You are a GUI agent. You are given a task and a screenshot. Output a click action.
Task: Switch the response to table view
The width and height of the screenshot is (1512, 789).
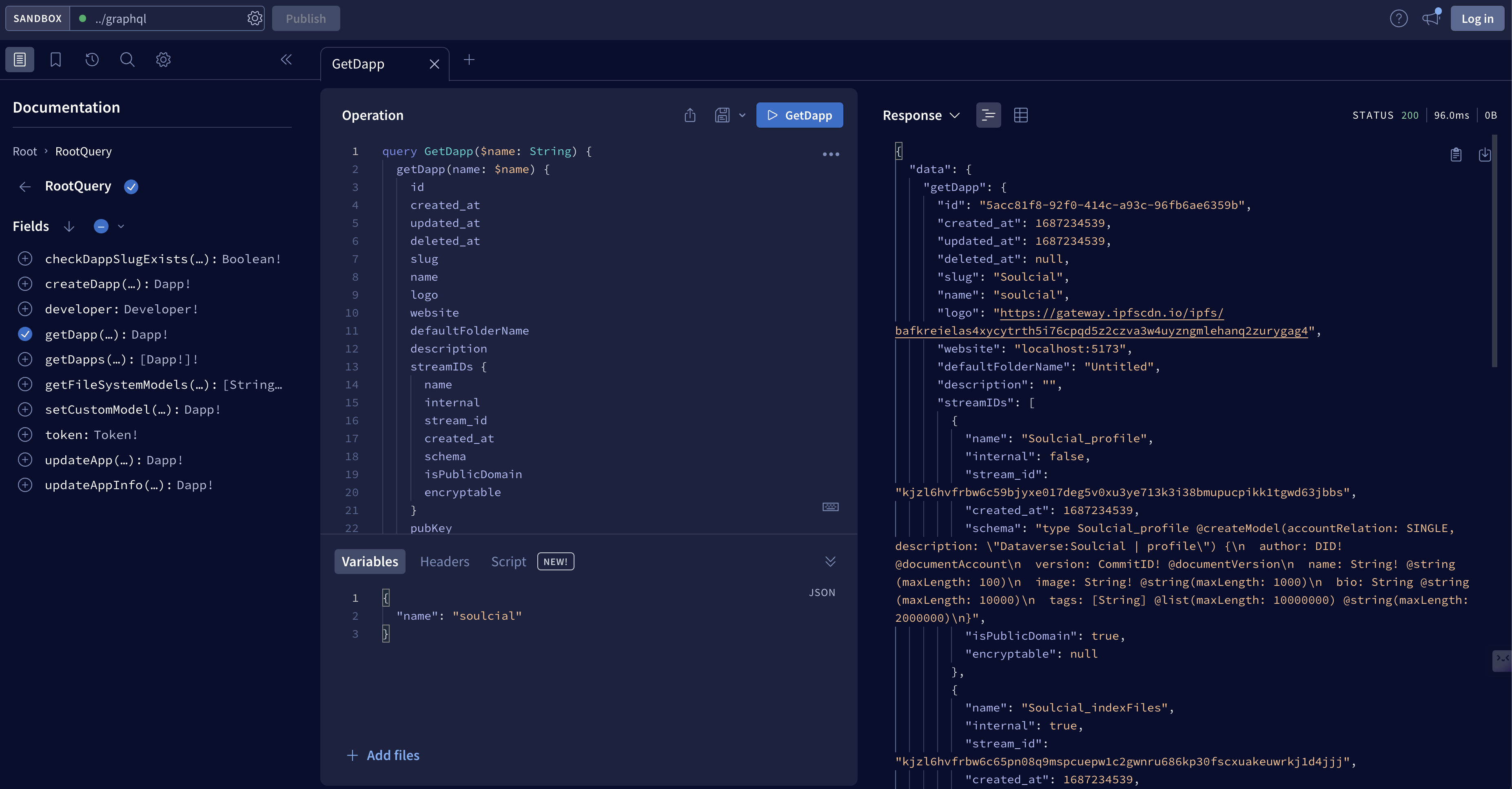tap(1021, 115)
